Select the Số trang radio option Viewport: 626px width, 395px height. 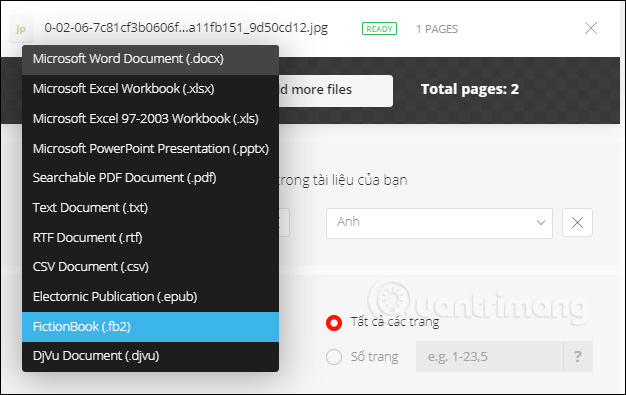pyautogui.click(x=334, y=357)
